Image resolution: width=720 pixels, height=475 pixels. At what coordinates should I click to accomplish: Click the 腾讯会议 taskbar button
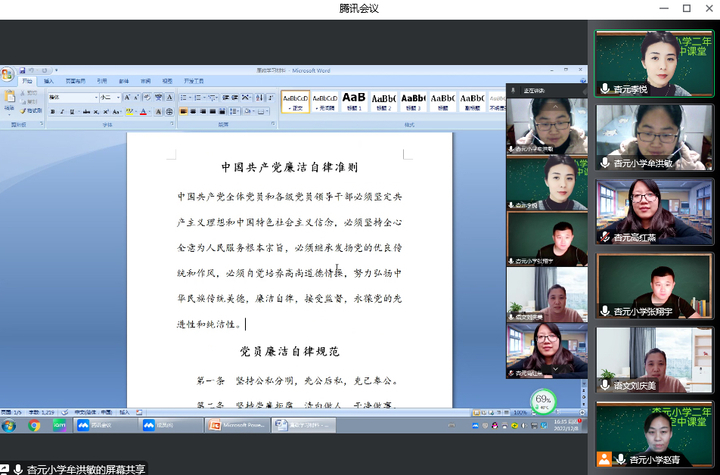(105, 425)
